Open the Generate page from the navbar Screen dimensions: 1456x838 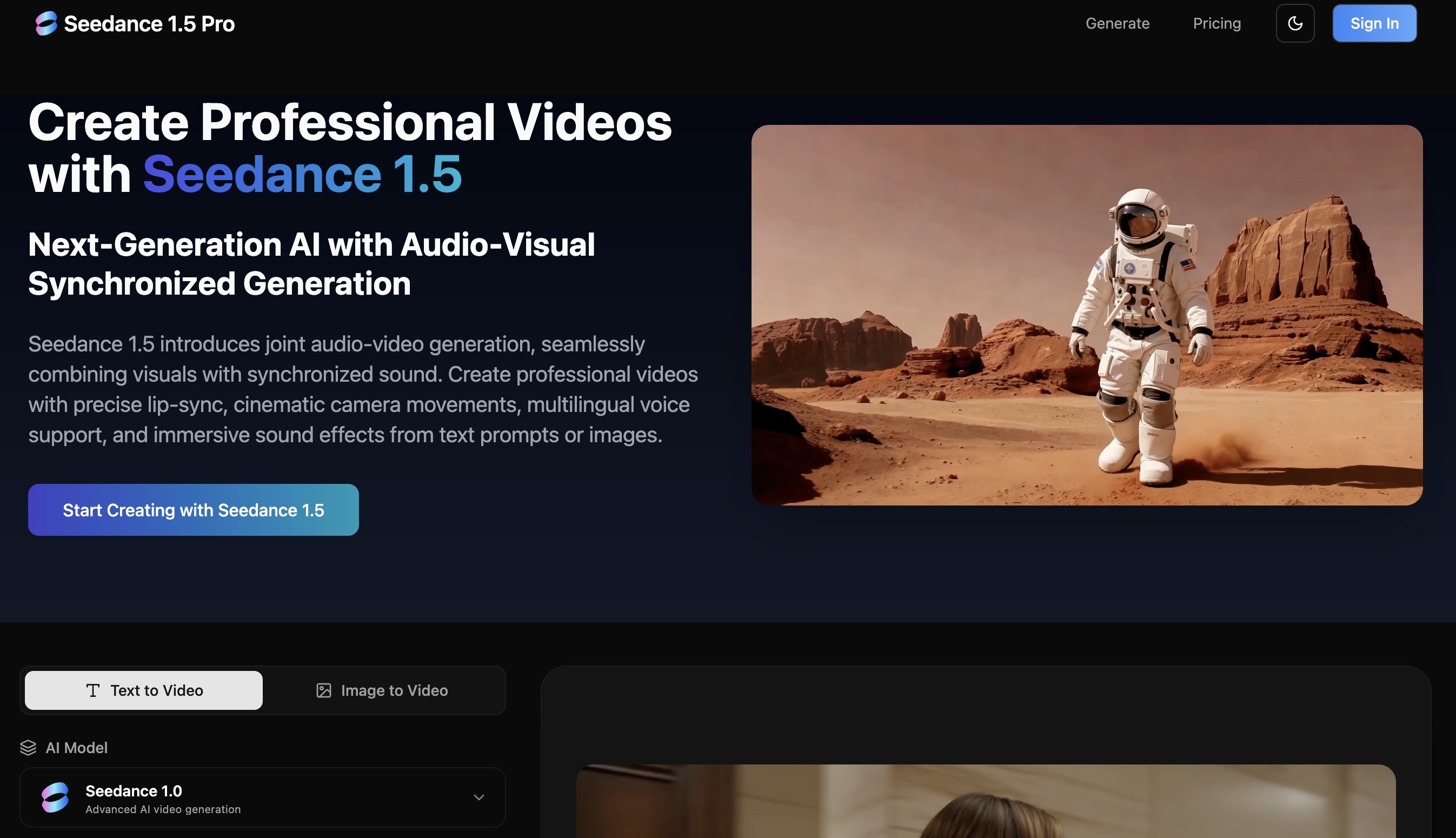tap(1117, 23)
